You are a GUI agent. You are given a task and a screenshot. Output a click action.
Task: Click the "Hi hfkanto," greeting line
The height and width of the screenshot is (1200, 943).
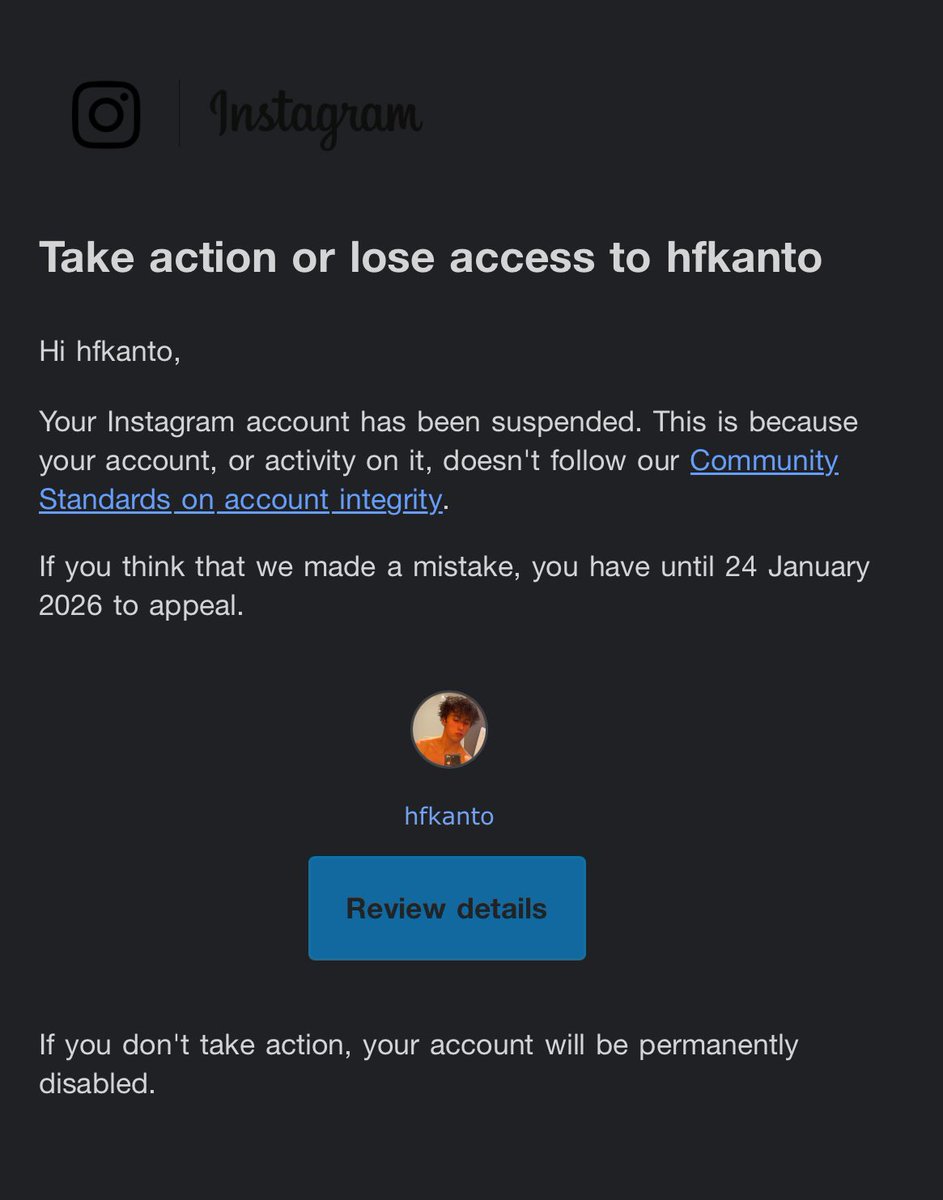[110, 352]
